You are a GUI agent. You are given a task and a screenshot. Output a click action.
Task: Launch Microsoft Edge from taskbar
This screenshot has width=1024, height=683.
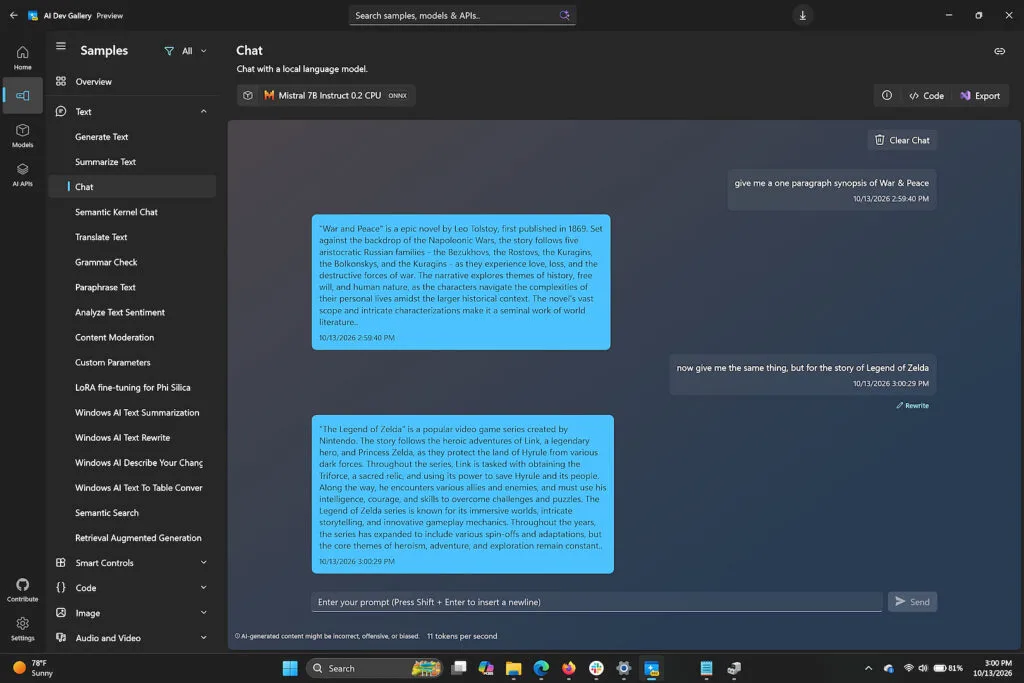coord(541,668)
